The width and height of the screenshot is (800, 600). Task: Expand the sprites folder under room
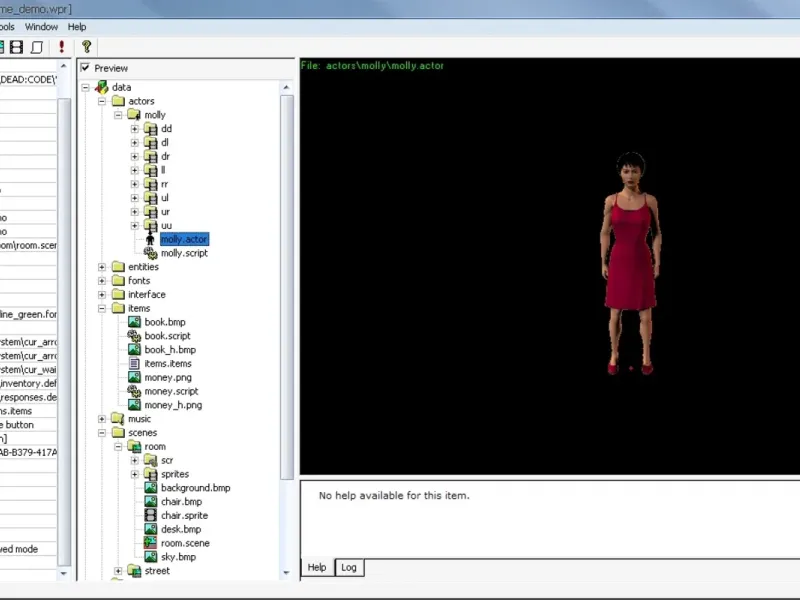[x=135, y=474]
